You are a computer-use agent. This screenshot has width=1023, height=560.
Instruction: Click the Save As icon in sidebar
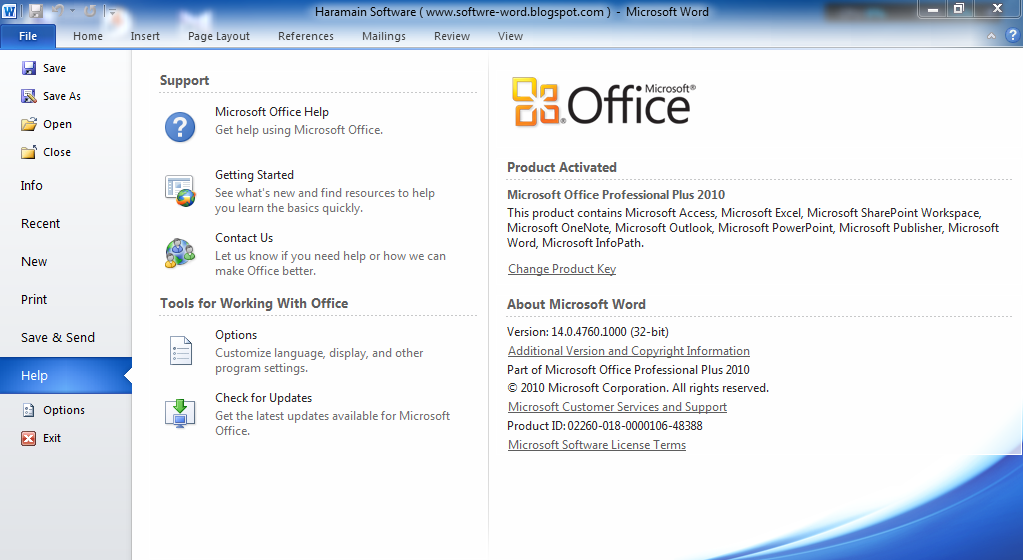29,96
